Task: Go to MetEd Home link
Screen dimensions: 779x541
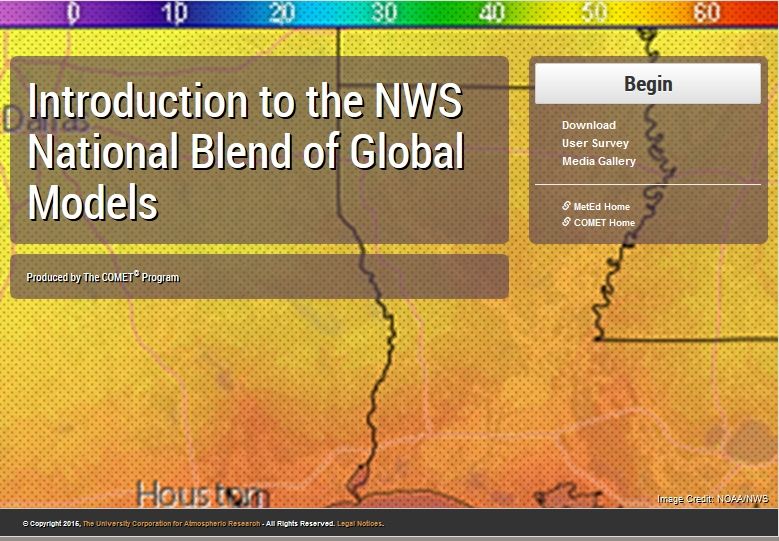Action: coord(602,207)
